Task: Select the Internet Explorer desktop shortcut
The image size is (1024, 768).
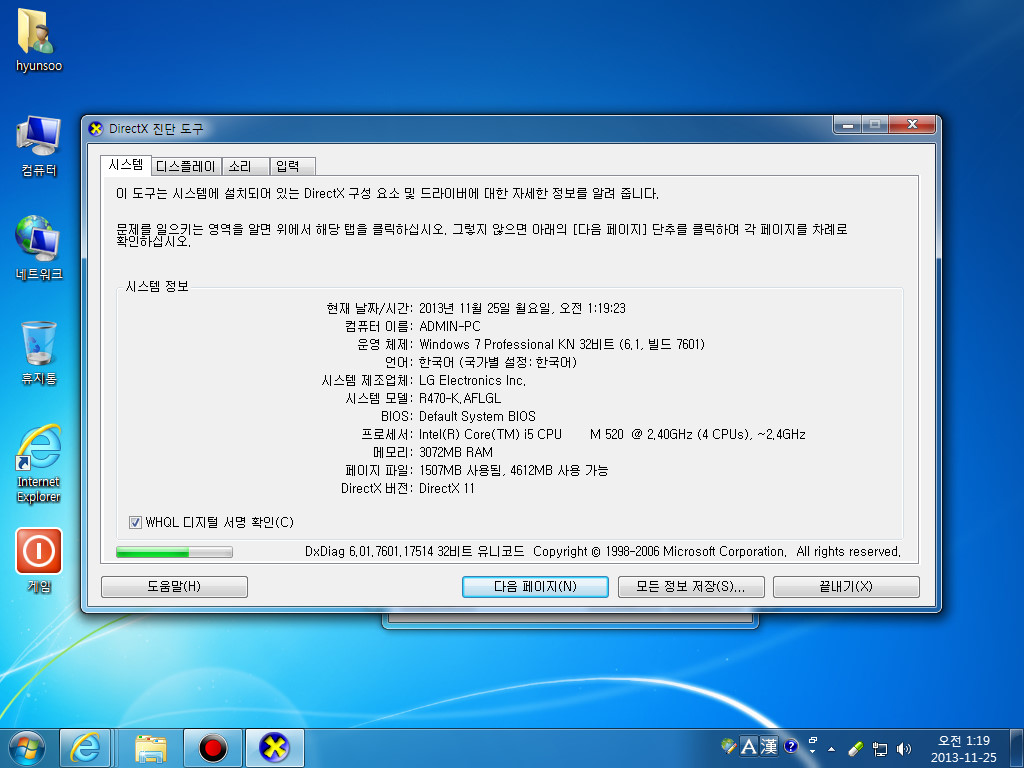Action: tap(39, 464)
